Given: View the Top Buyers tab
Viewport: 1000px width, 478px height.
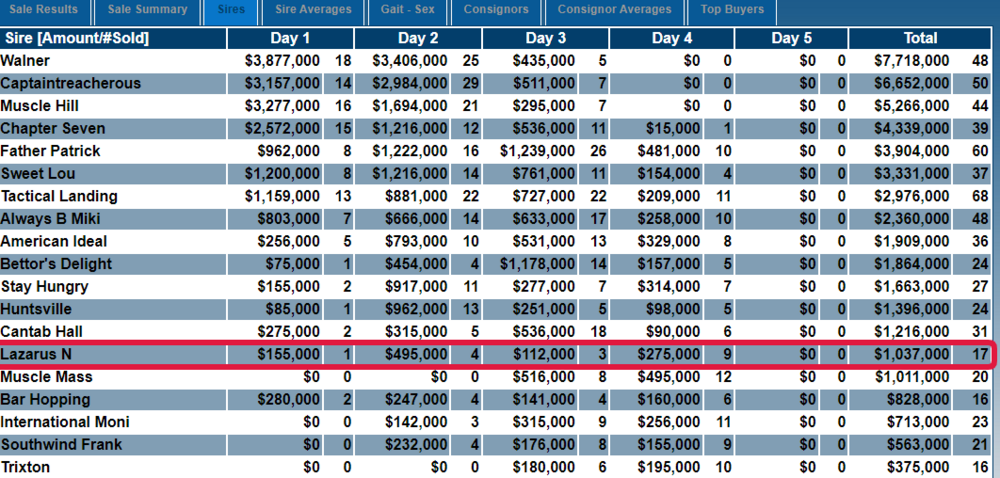Looking at the screenshot, I should pyautogui.click(x=732, y=10).
